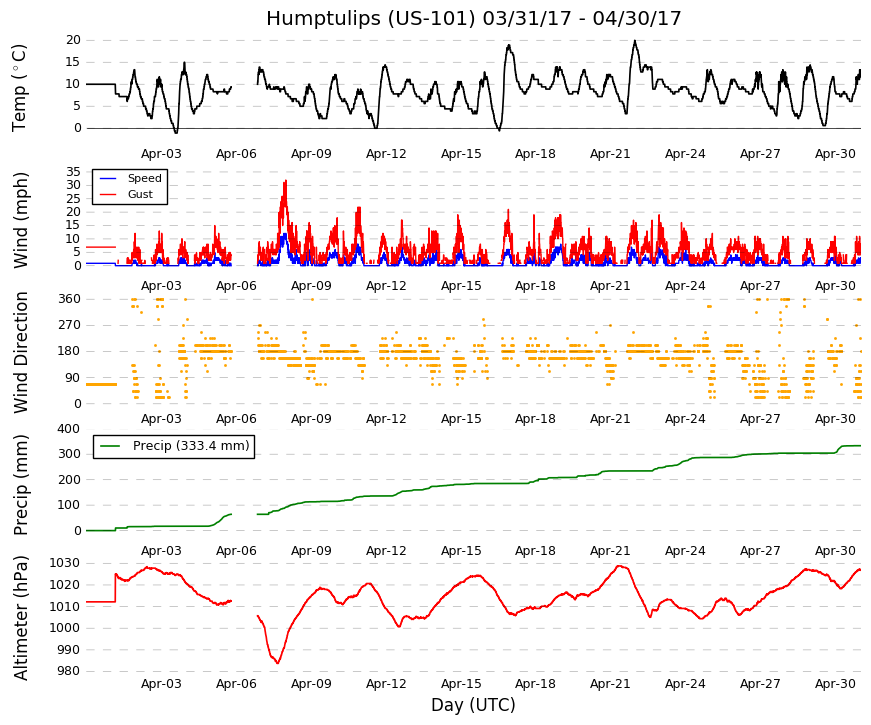Viewport: 871px width, 725px height.
Task: Click the red Gust legend line
Action: click(x=108, y=194)
